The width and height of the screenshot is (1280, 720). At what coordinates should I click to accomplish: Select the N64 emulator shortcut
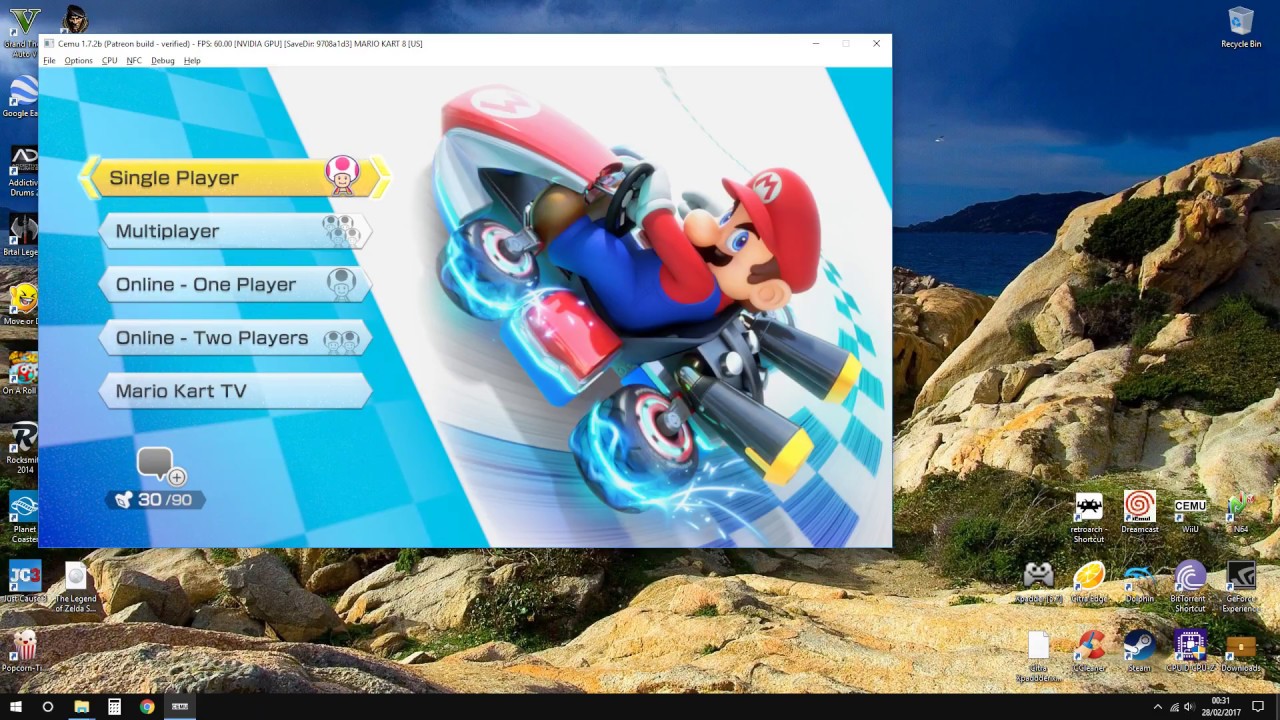(x=1241, y=512)
